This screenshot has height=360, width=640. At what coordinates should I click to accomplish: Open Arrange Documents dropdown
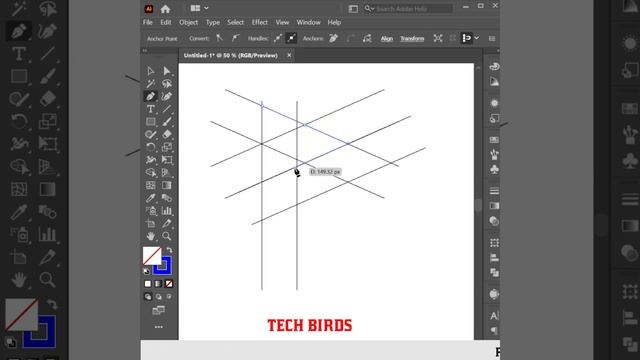tap(199, 8)
